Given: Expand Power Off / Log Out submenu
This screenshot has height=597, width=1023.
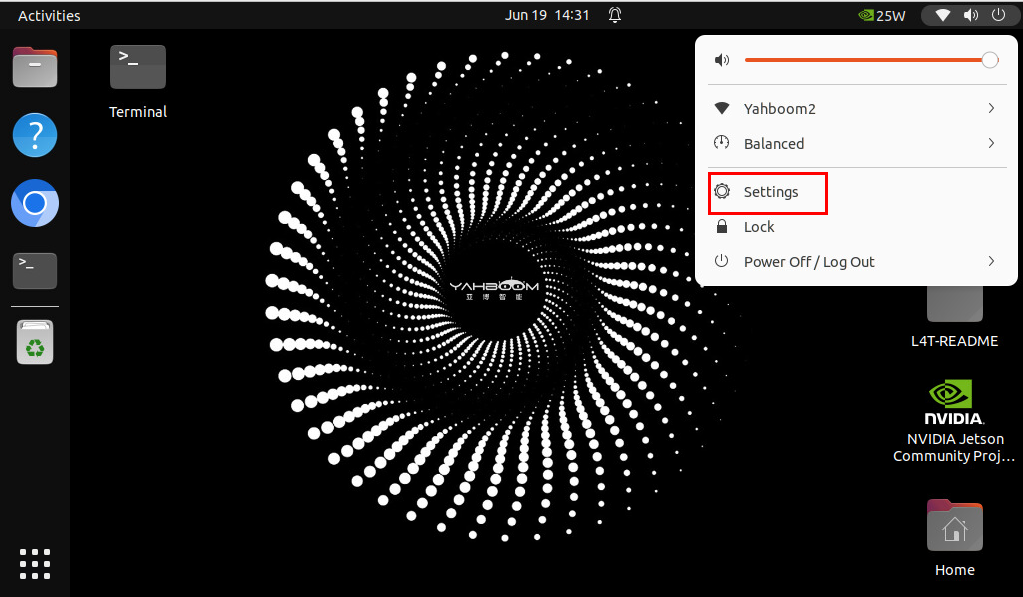Looking at the screenshot, I should pos(990,261).
